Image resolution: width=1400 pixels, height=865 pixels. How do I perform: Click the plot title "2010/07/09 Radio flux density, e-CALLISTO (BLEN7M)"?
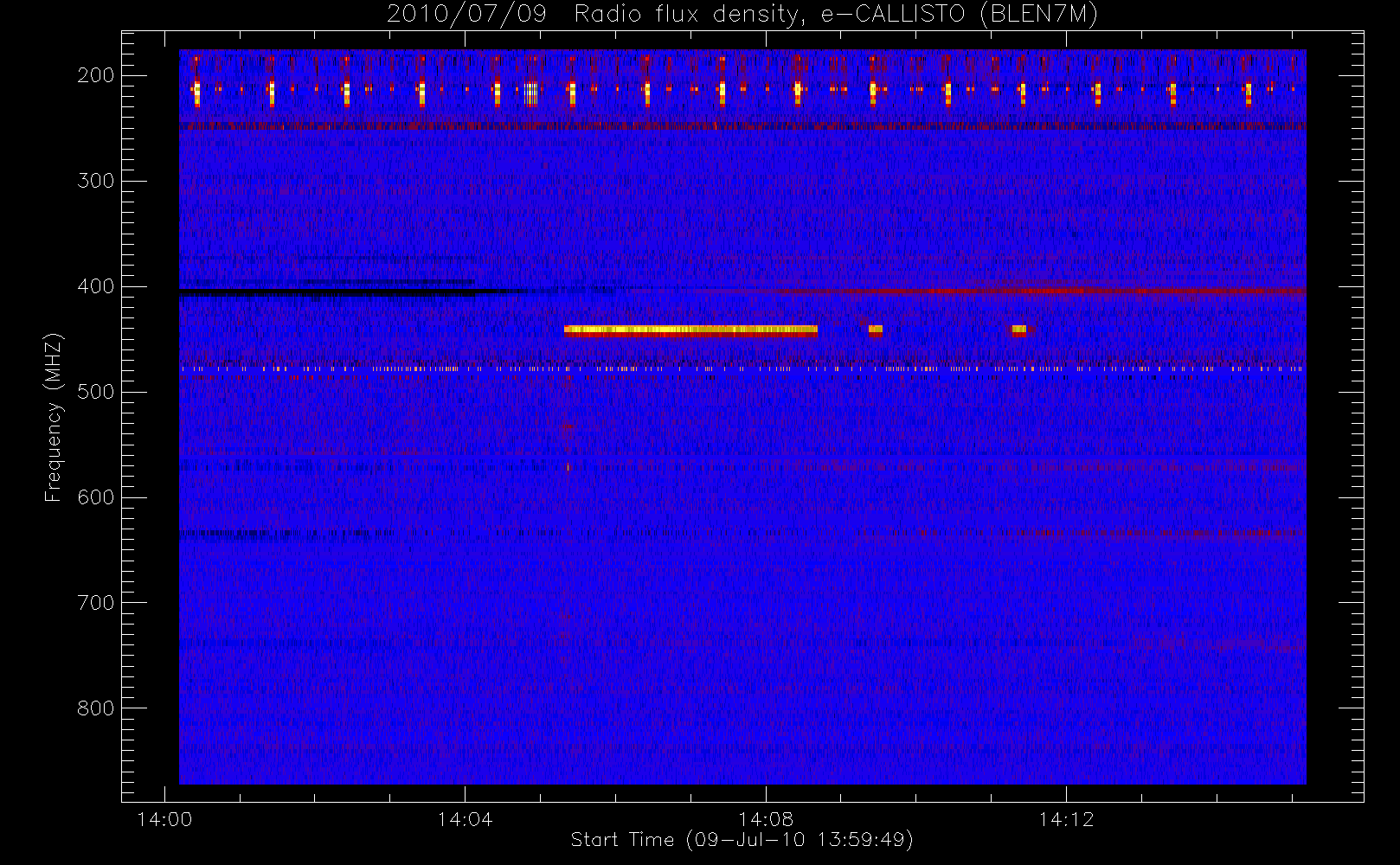[742, 14]
